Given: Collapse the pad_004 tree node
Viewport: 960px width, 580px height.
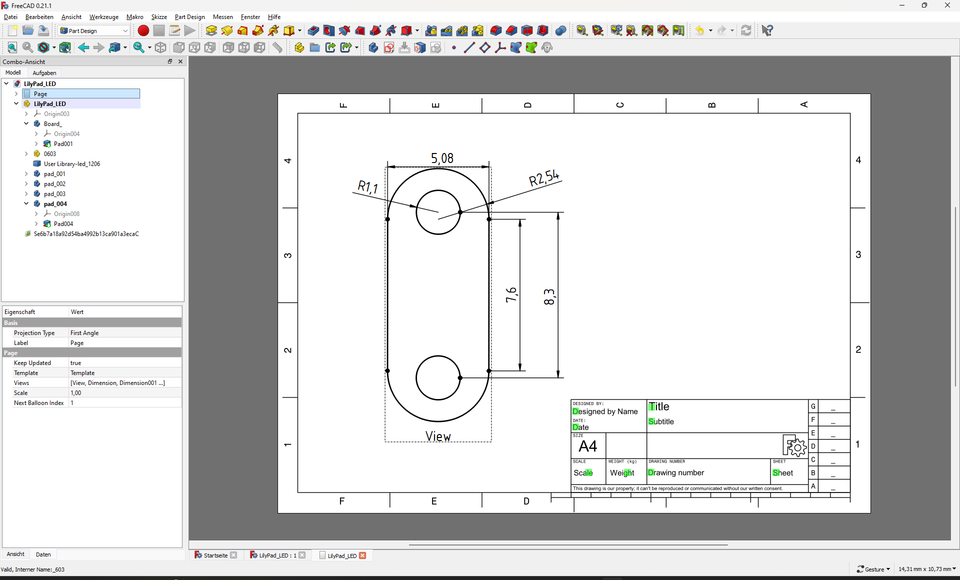Looking at the screenshot, I should click(27, 204).
